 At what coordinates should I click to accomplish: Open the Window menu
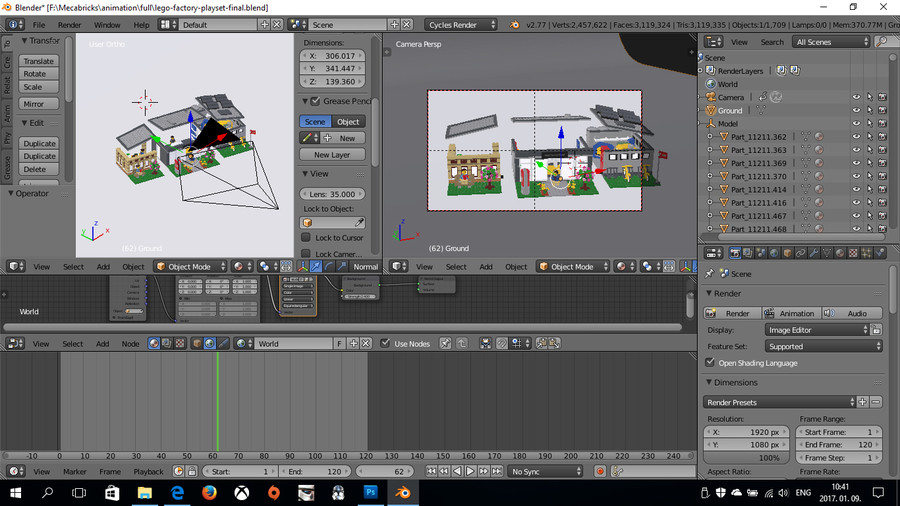(107, 25)
